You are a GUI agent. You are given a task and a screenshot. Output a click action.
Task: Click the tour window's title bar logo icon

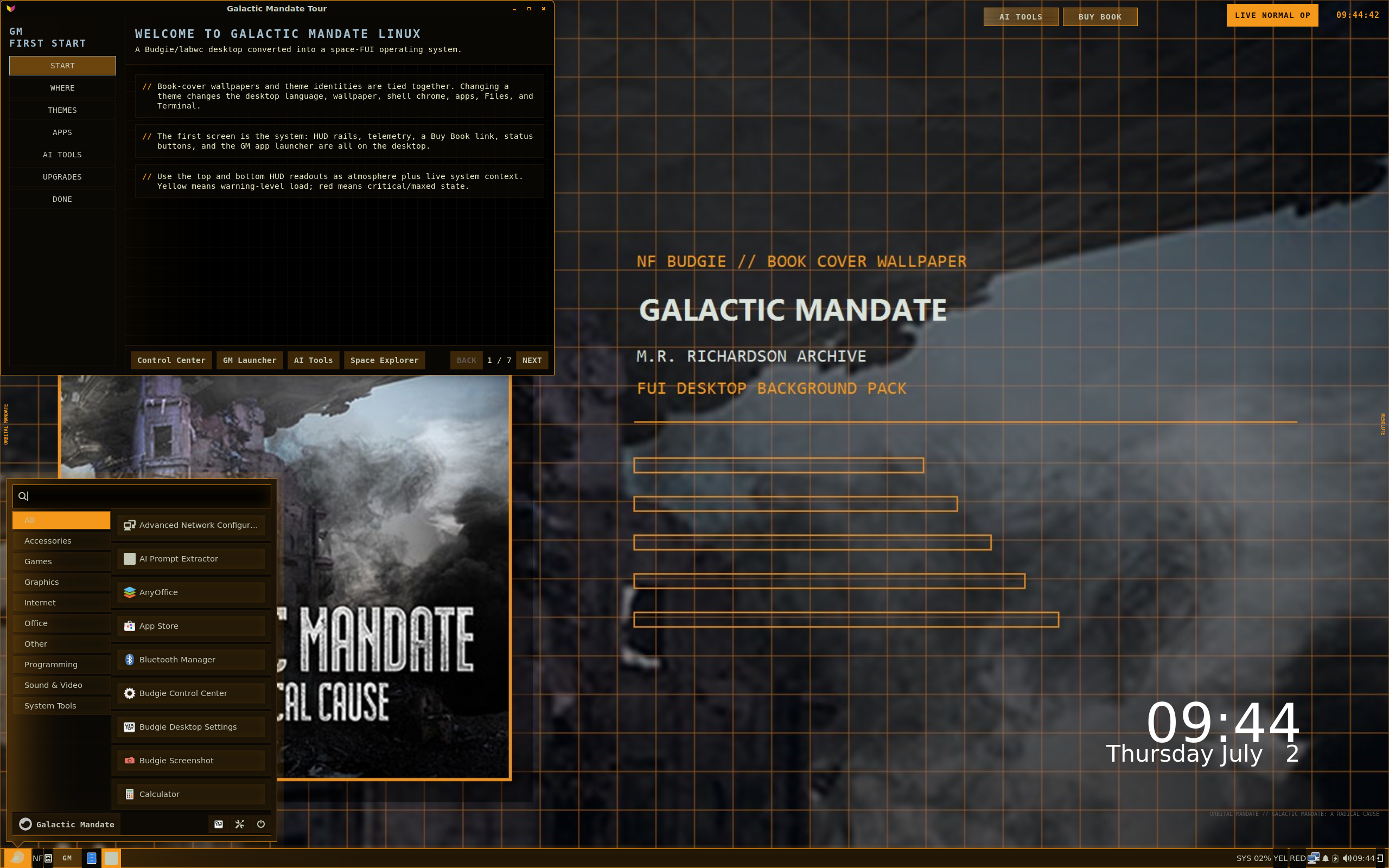coord(11,9)
